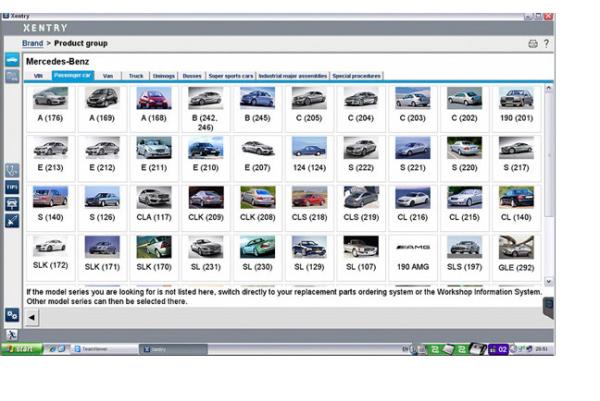
Task: Select the GLE (292) model series
Action: point(516,258)
